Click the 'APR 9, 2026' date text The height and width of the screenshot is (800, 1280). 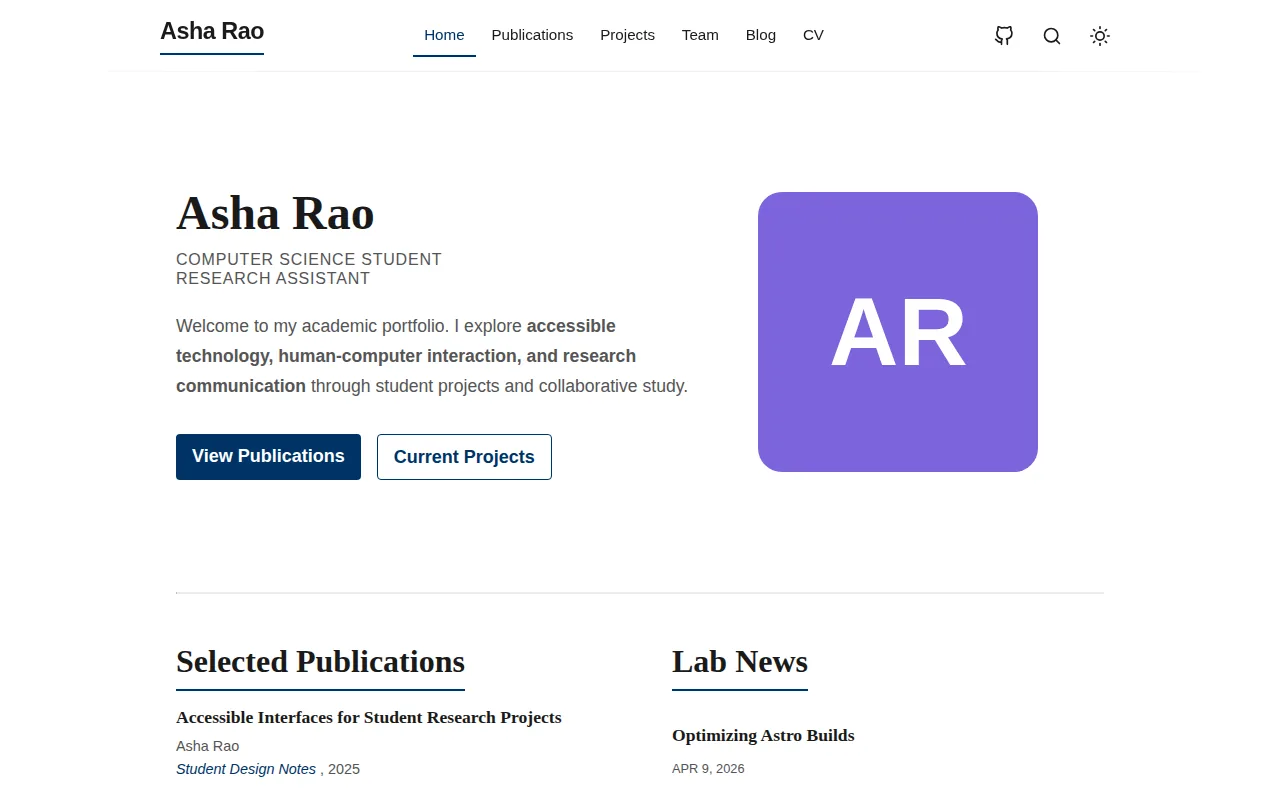tap(708, 769)
